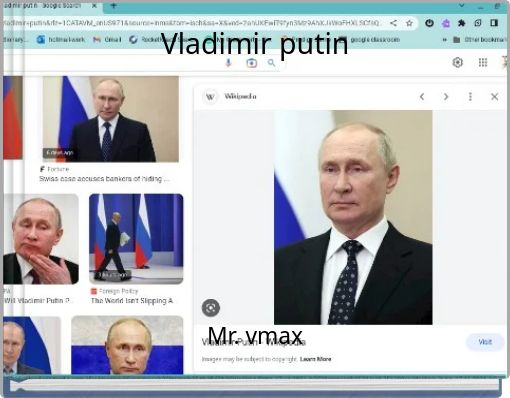Open the Foreign Policy image thumbnail
The width and height of the screenshot is (510, 398).
tap(136, 239)
